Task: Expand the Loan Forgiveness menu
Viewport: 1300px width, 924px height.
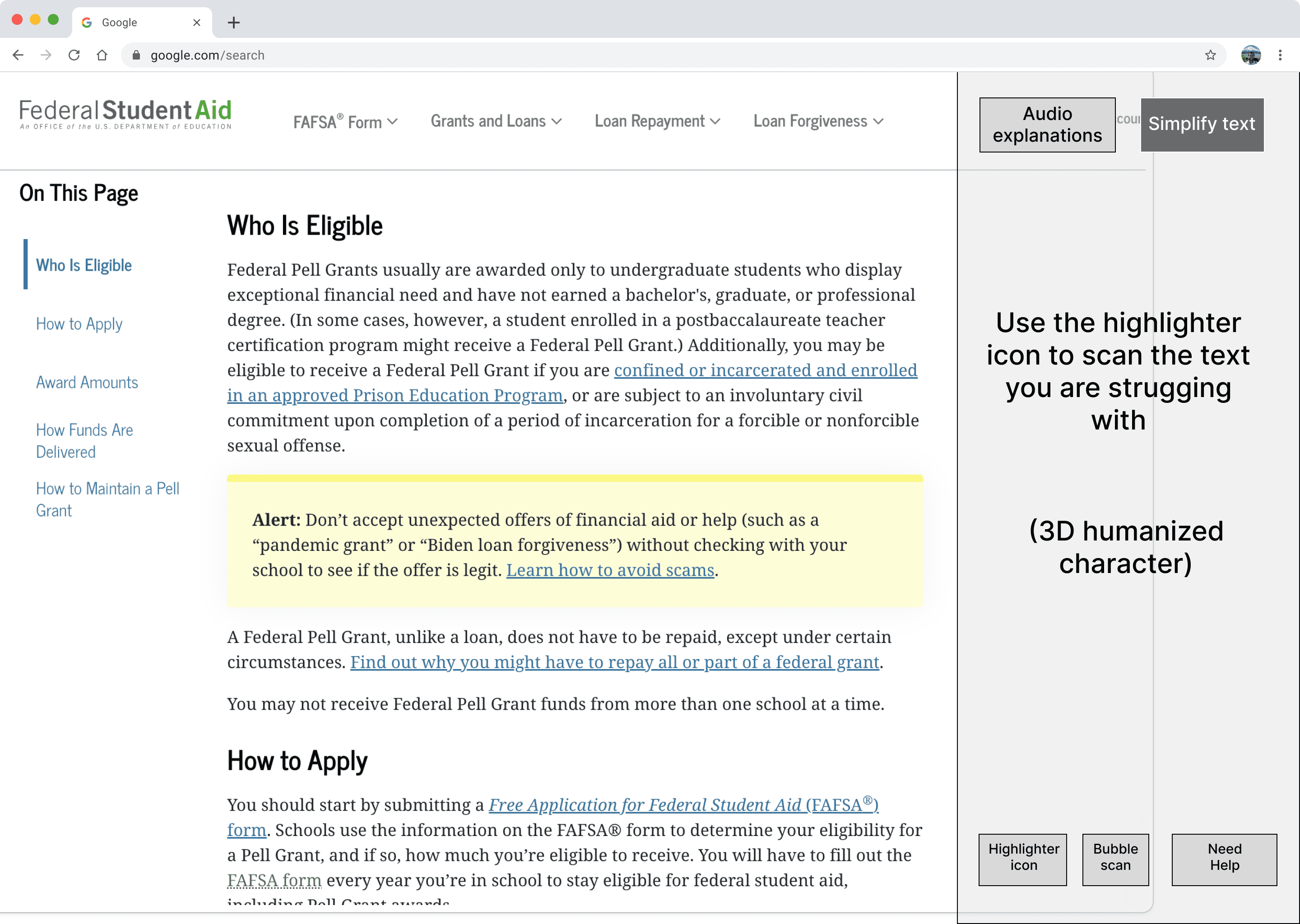Action: tap(818, 121)
